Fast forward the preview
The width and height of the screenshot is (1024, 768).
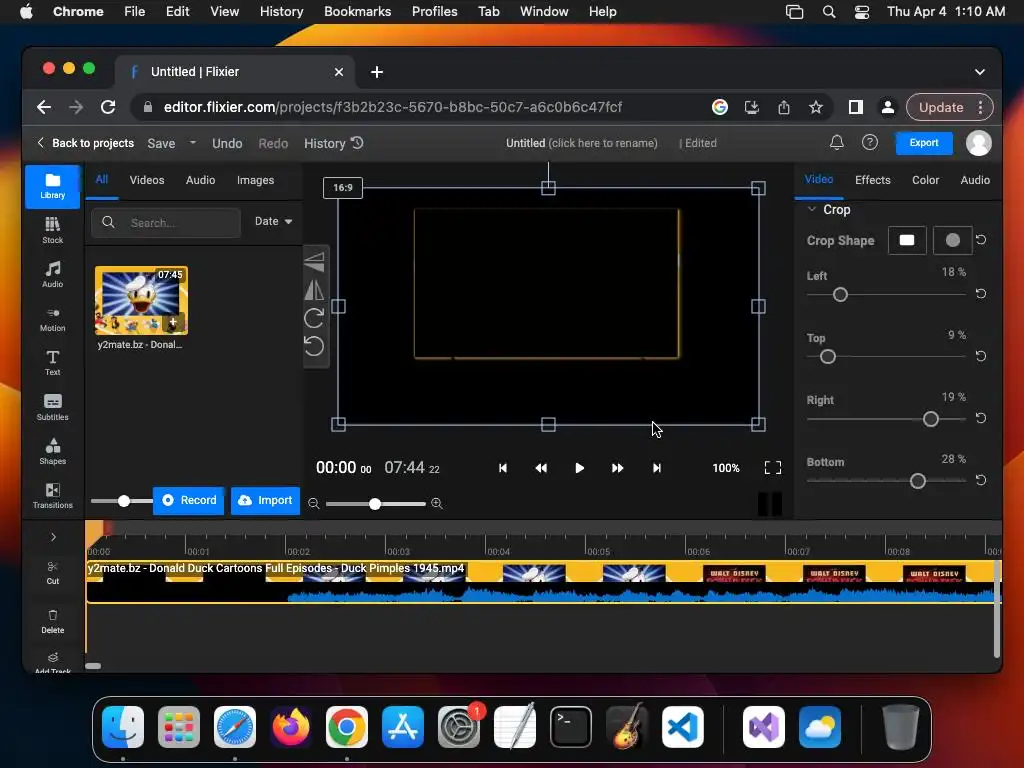617,468
